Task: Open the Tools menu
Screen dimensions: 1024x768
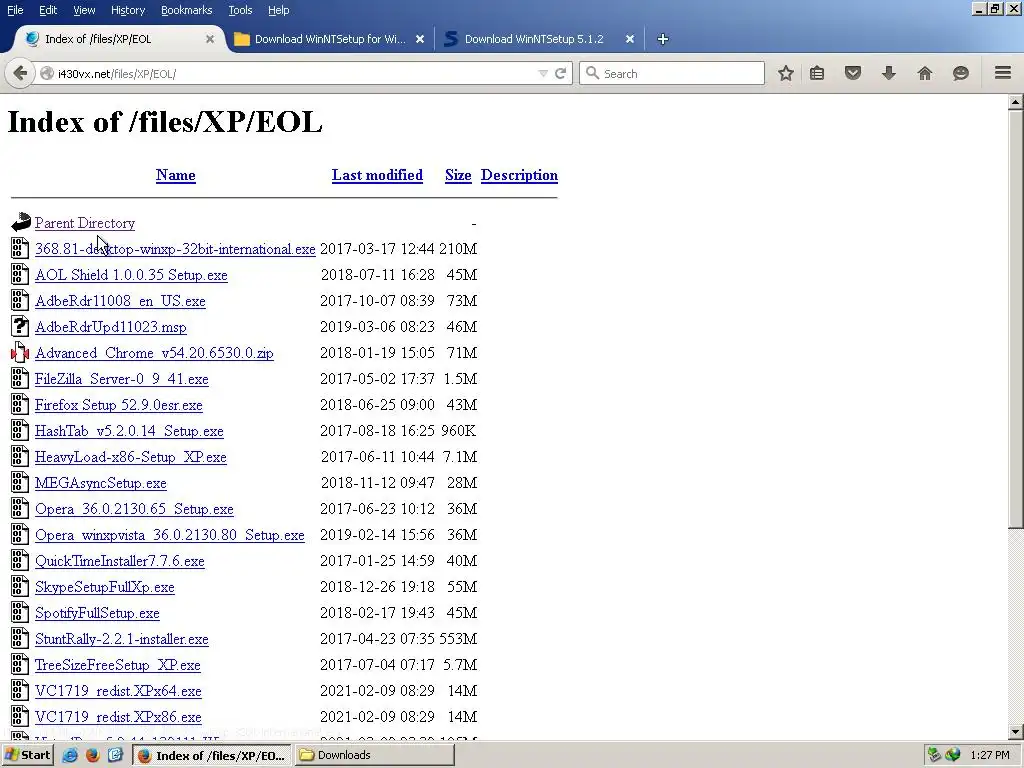Action: coord(240,10)
